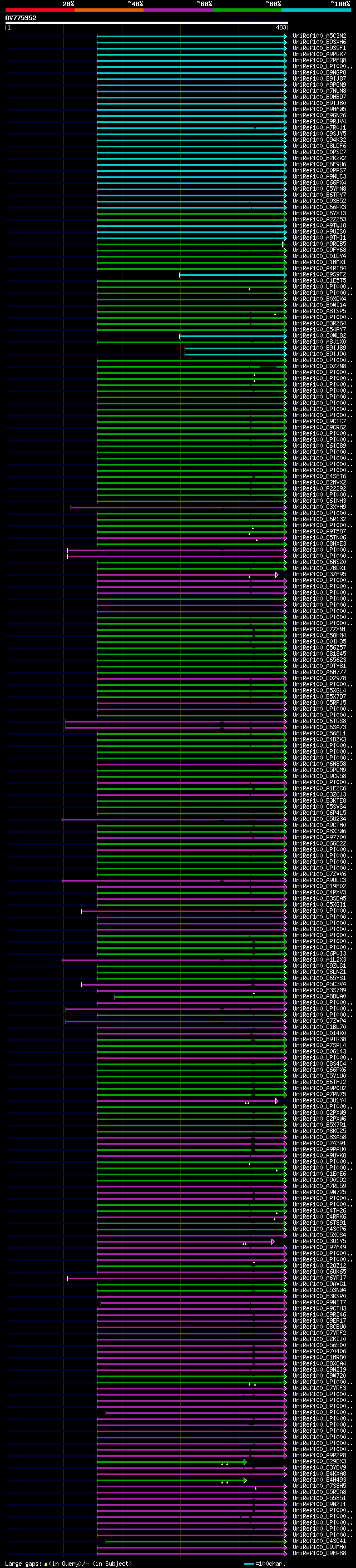This screenshot has height=1568, width=356.
Task: Open hit UniRef100_A9T587
Action: (x=319, y=531)
